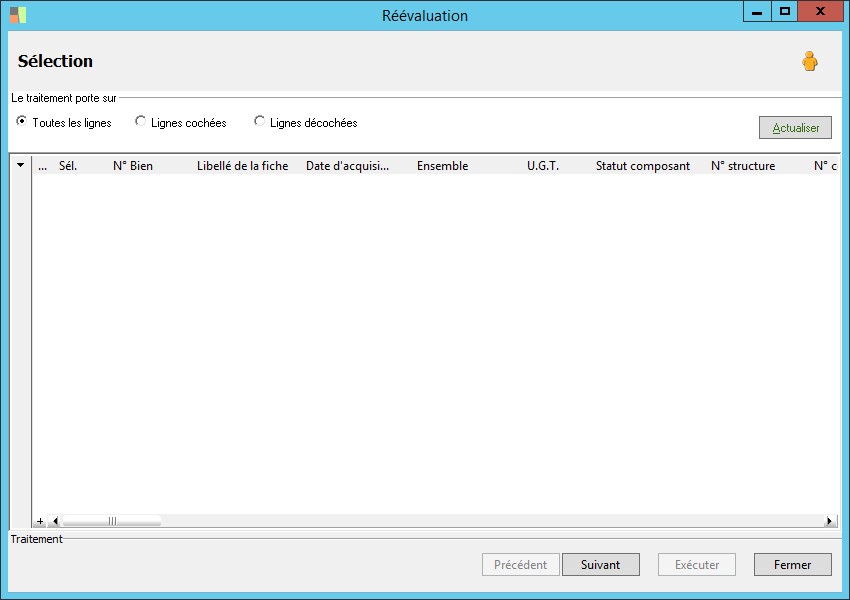Click the Actualiser button
This screenshot has height=600, width=850.
[x=795, y=128]
